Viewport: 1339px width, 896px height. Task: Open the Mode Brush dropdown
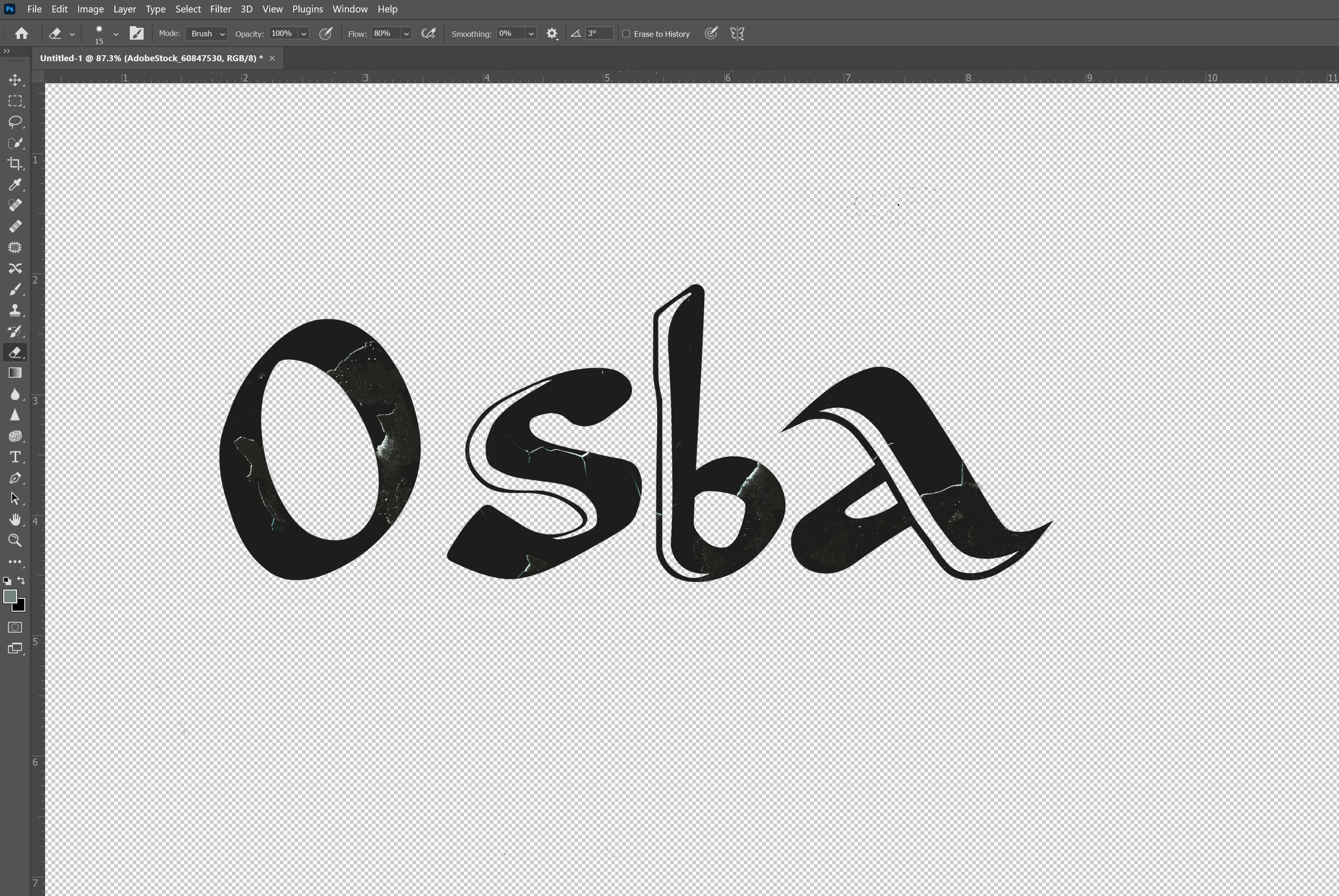[206, 34]
